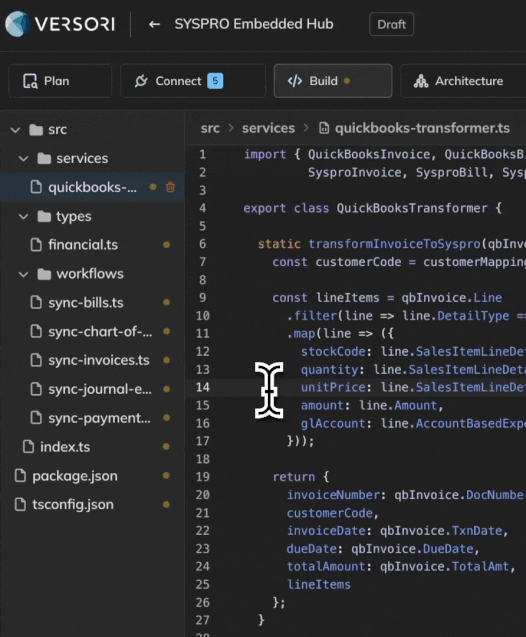This screenshot has height=637, width=526.
Task: Click the modified dot beside financial.ts
Action: pyautogui.click(x=167, y=245)
